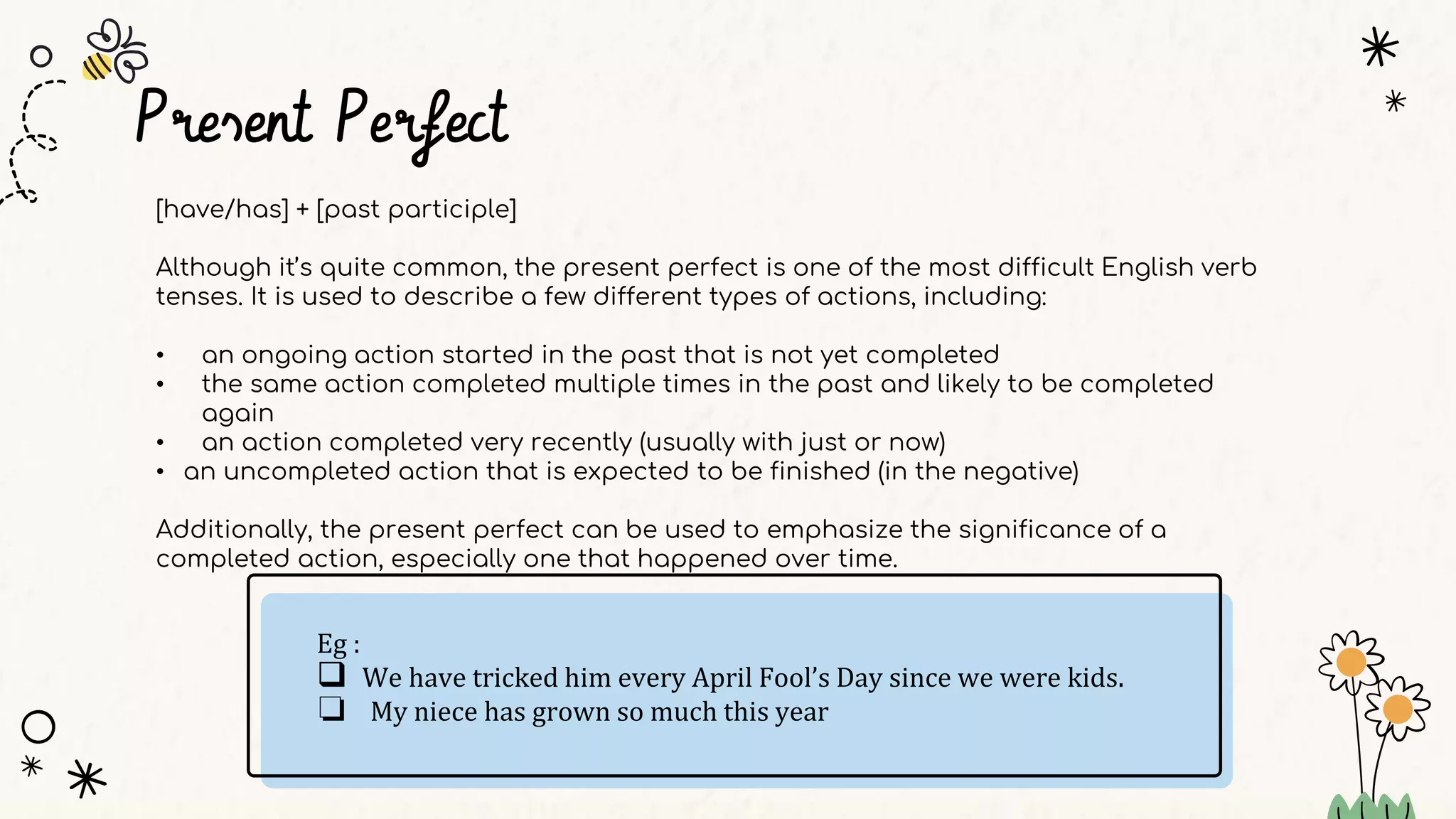Click bullet 'an uncompleted action that is expected'
This screenshot has width=1456, height=819.
coord(631,471)
